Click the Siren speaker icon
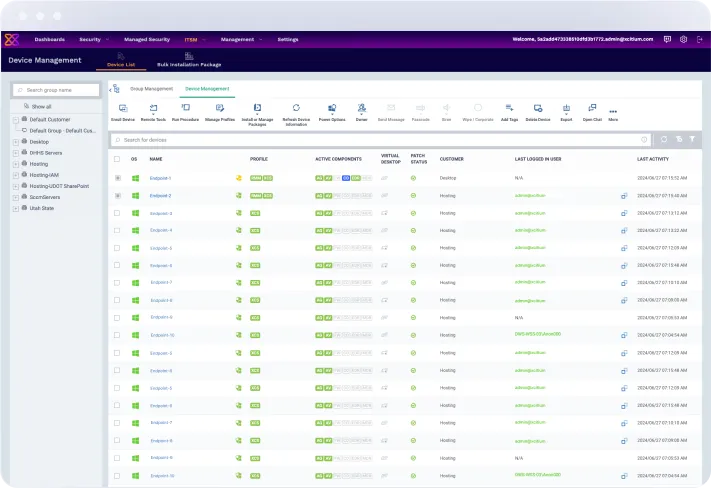This screenshot has height=488, width=711. click(446, 108)
